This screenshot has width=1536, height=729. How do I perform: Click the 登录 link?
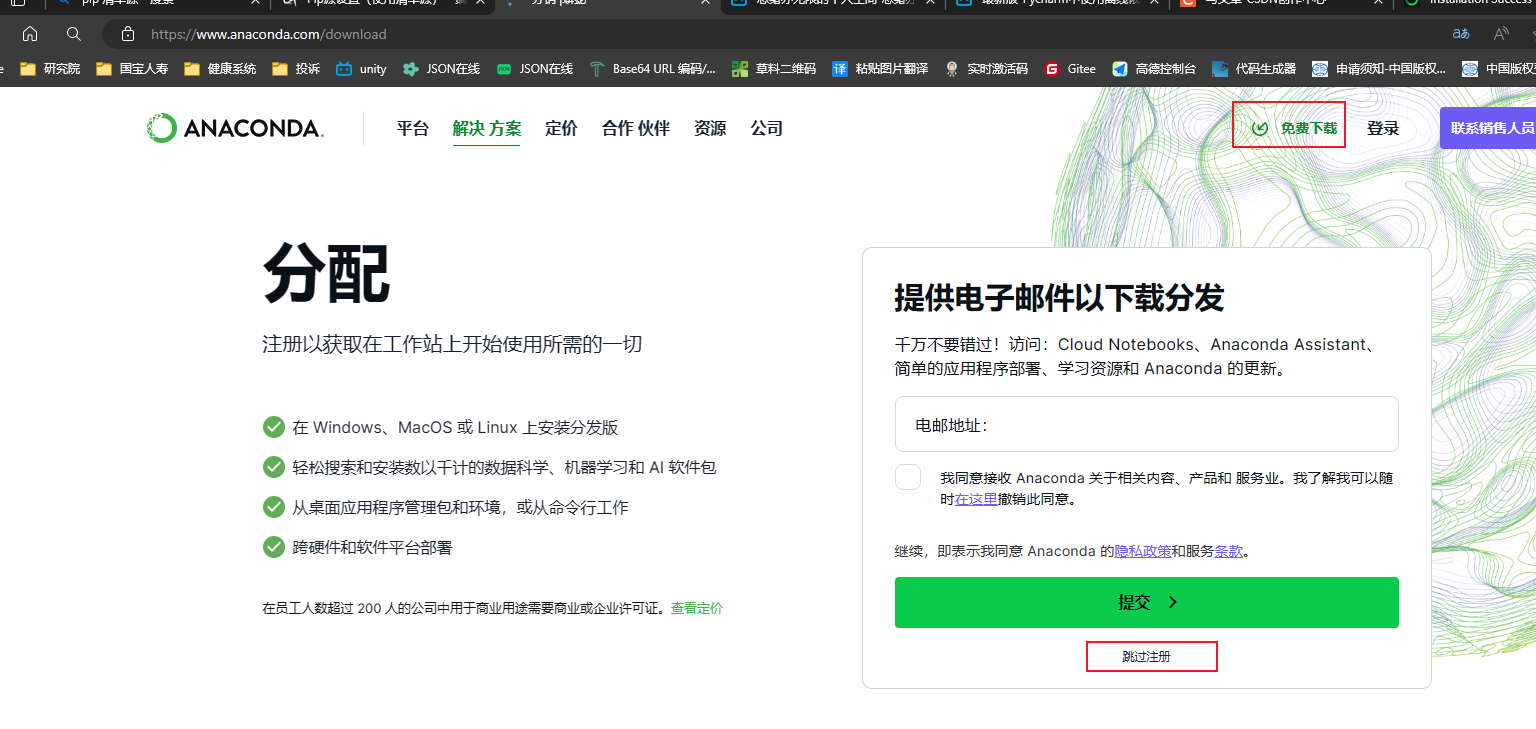click(1383, 128)
